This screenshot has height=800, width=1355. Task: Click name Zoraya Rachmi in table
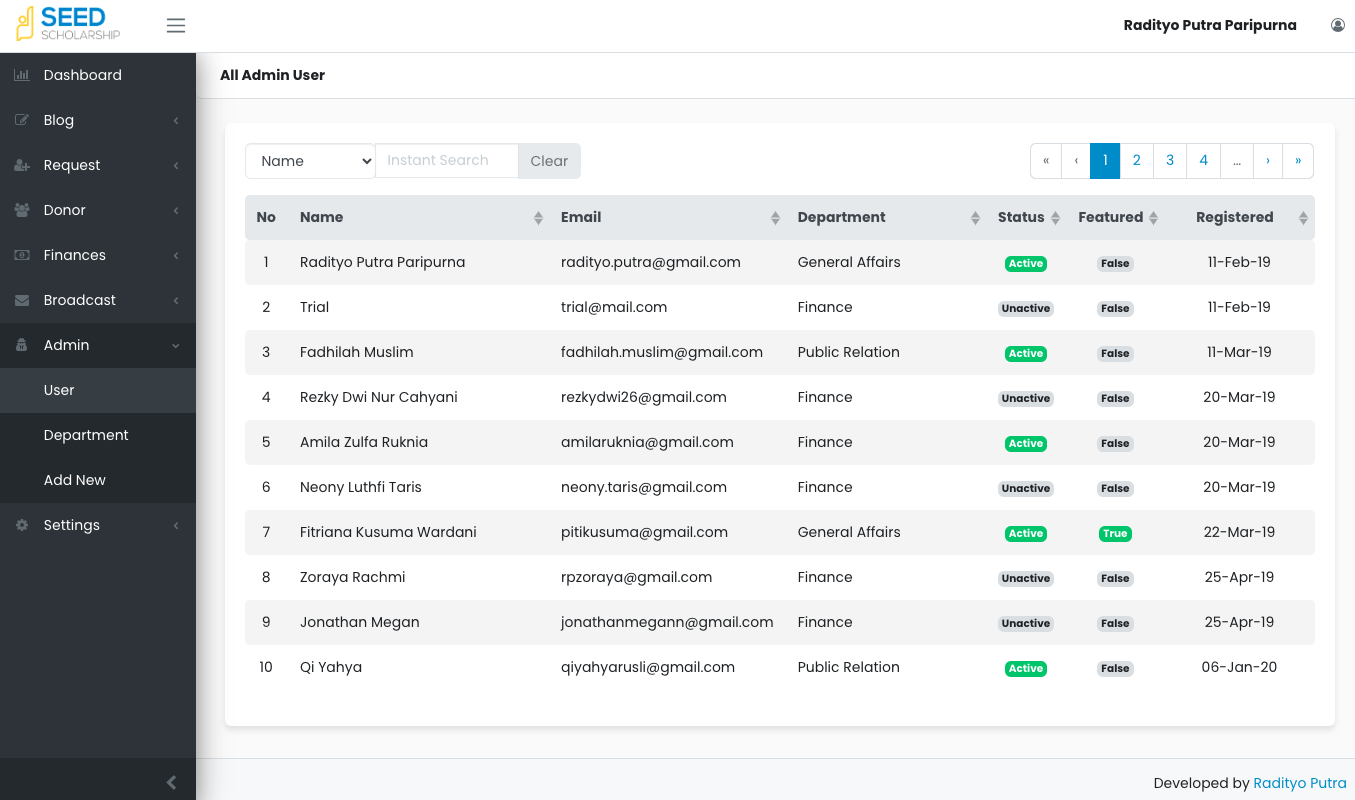pyautogui.click(x=353, y=577)
